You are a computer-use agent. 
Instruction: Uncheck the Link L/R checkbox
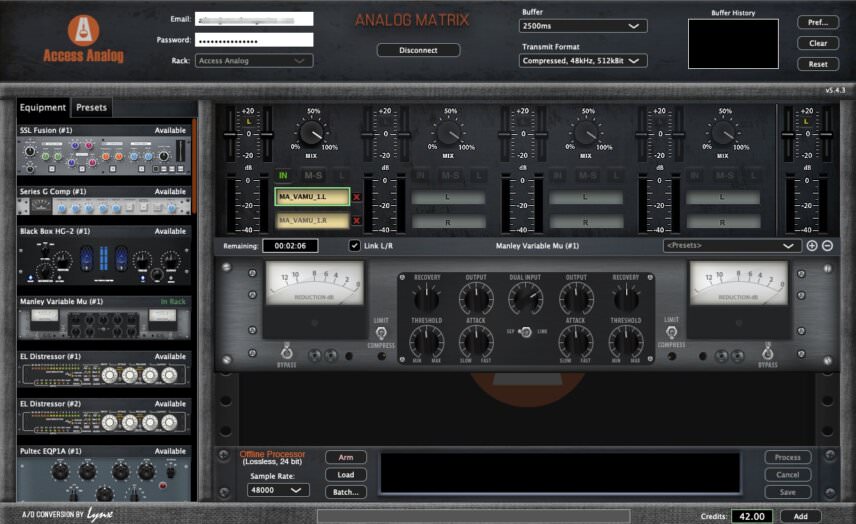pos(355,246)
